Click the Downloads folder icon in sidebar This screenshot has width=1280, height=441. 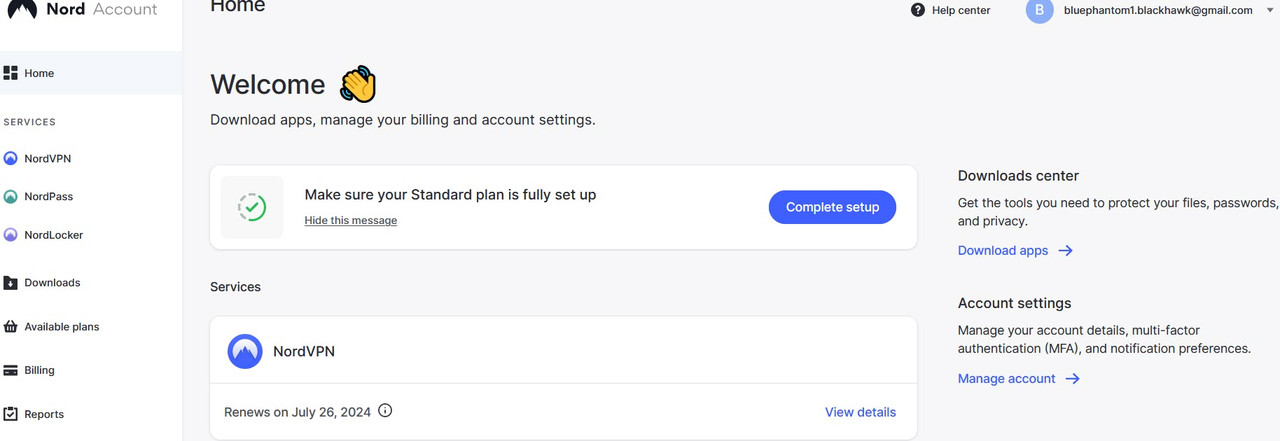pyautogui.click(x=11, y=283)
